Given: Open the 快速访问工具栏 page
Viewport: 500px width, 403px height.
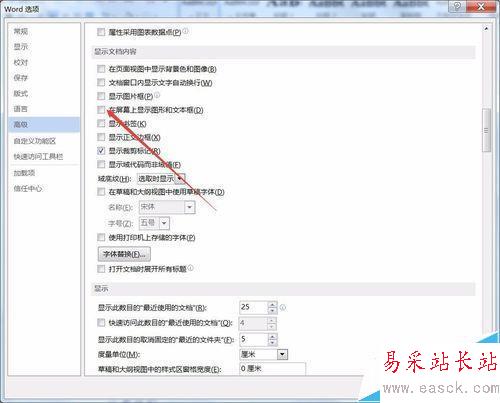Looking at the screenshot, I should click(x=38, y=156).
